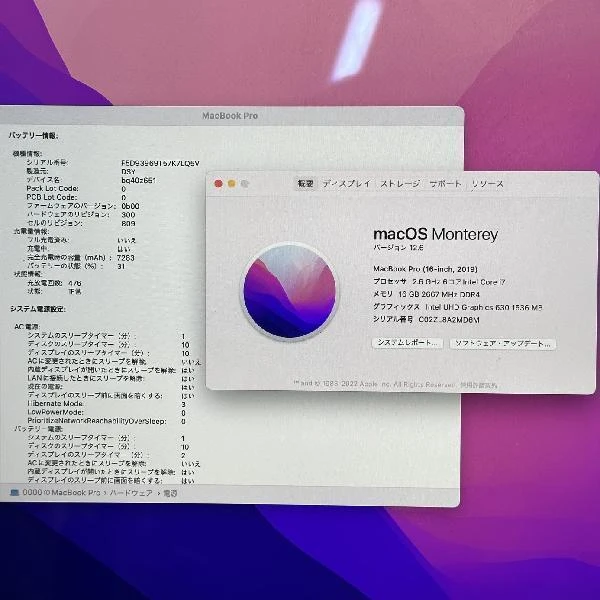Viewport: 600px width, 600px height.
Task: Click the ソフトウェア・アップデート... button
Action: pos(503,343)
